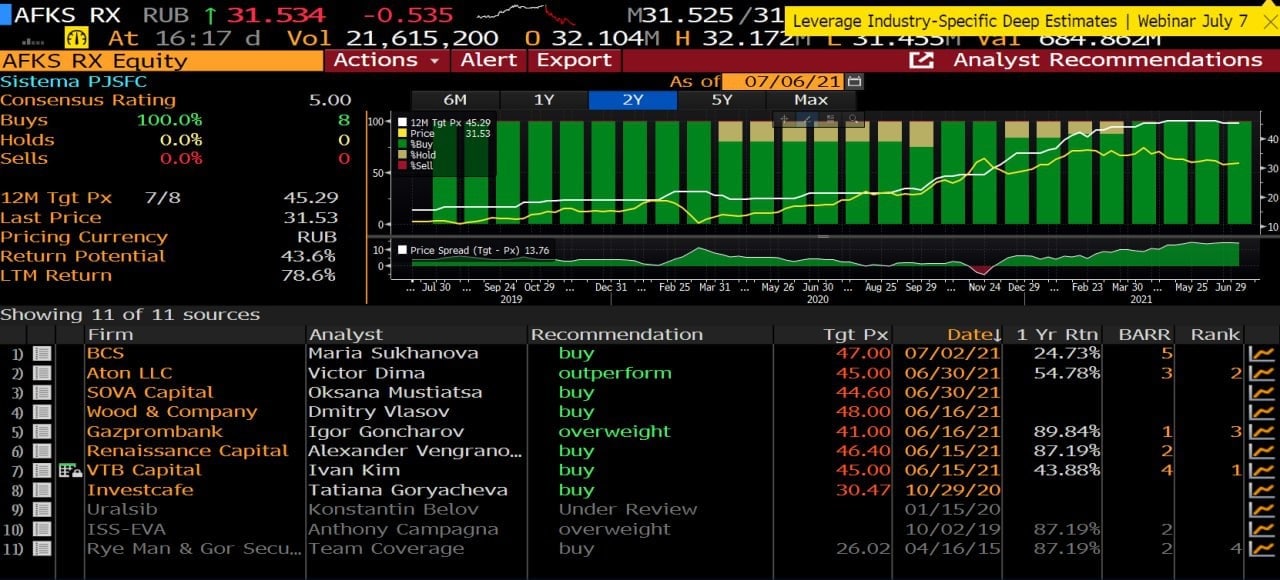1280x580 pixels.
Task: Open the report document icon for Renaissance Capital
Action: point(42,451)
